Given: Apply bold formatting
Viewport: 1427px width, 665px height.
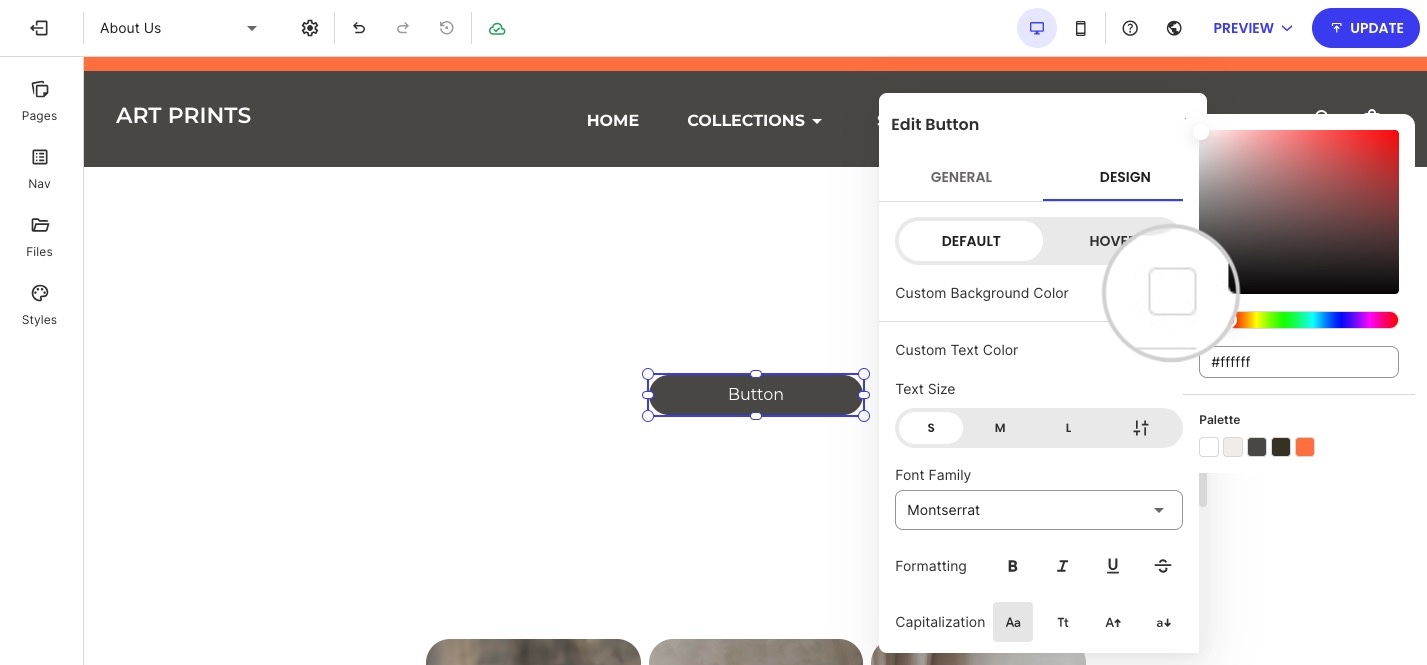Looking at the screenshot, I should pos(1012,566).
